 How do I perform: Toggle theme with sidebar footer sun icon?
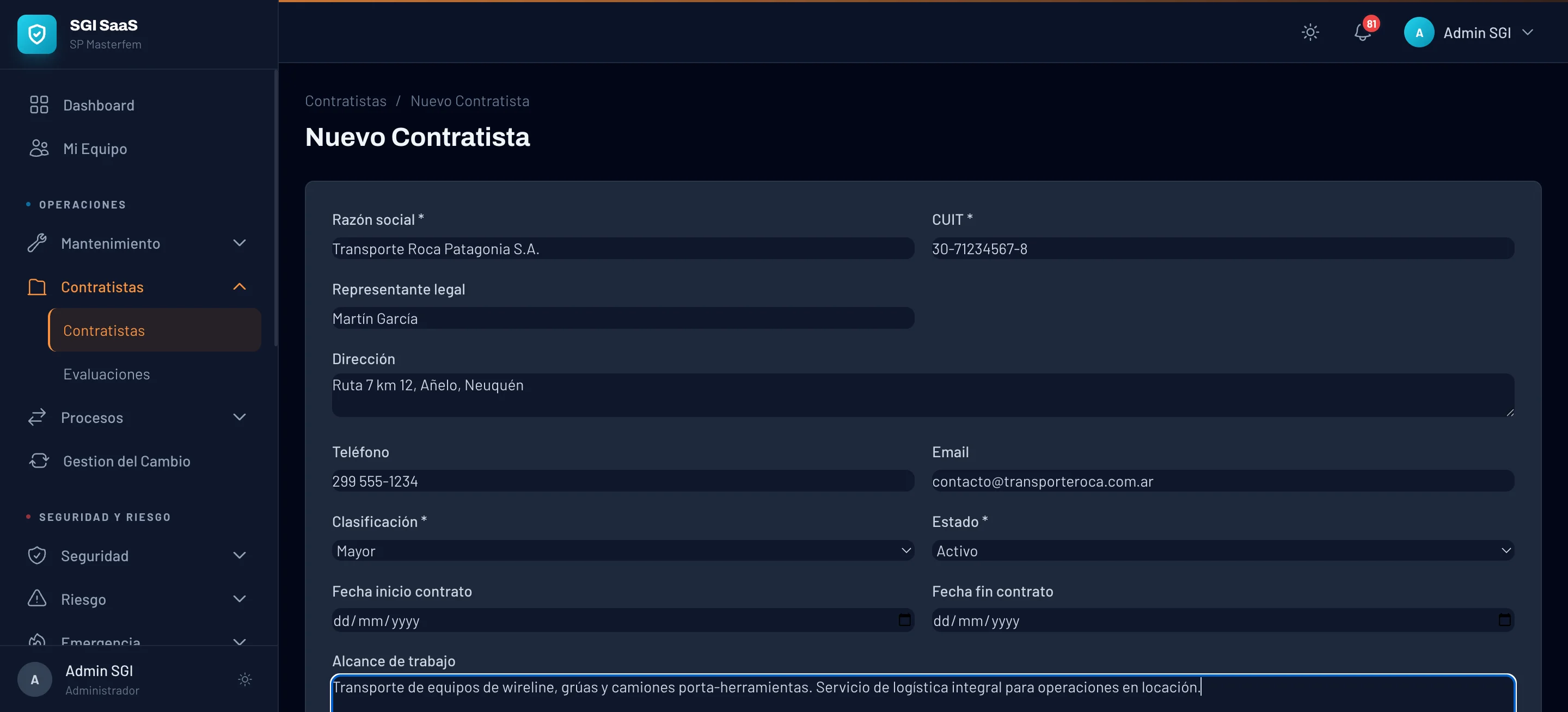[x=244, y=679]
